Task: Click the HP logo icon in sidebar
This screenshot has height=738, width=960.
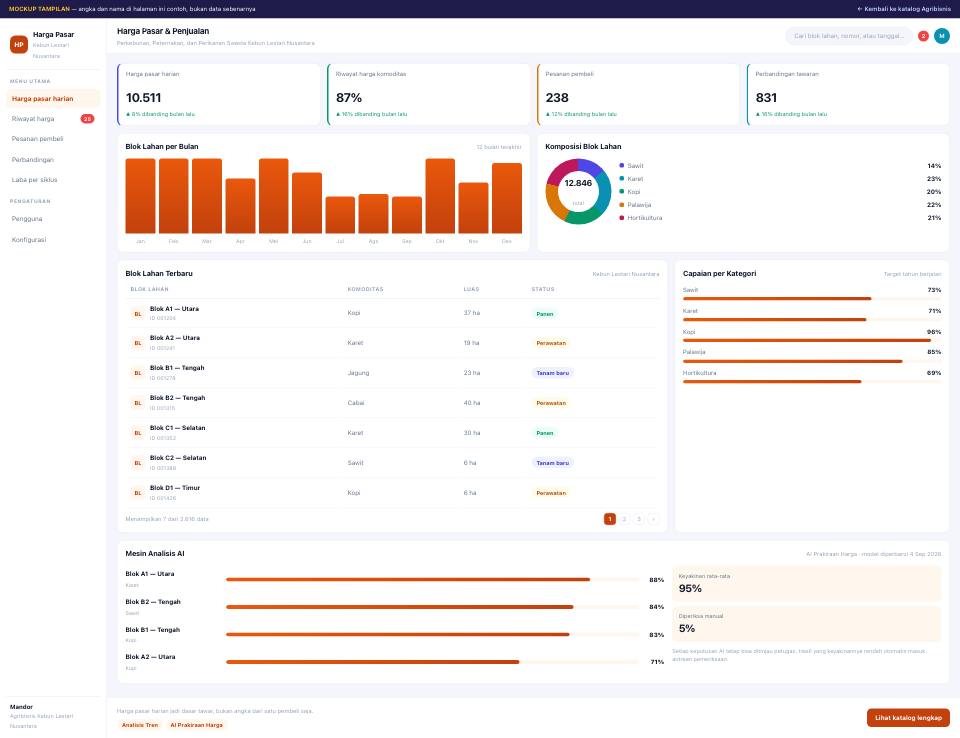Action: (19, 45)
